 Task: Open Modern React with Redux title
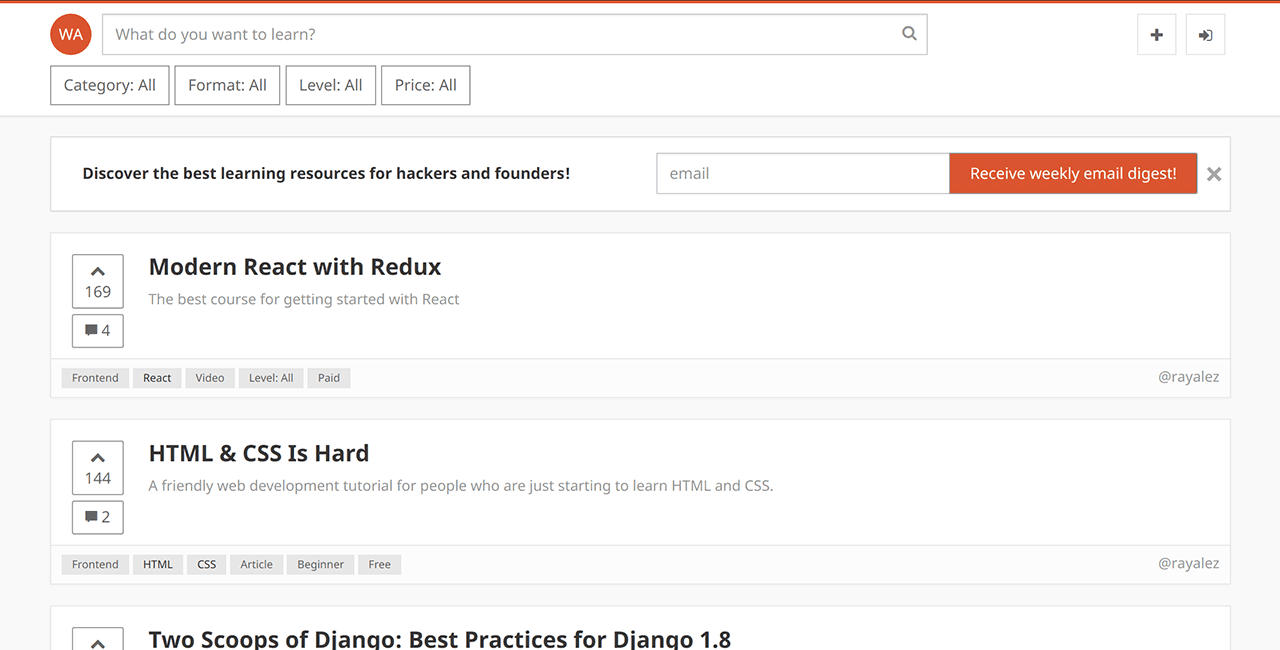(295, 267)
